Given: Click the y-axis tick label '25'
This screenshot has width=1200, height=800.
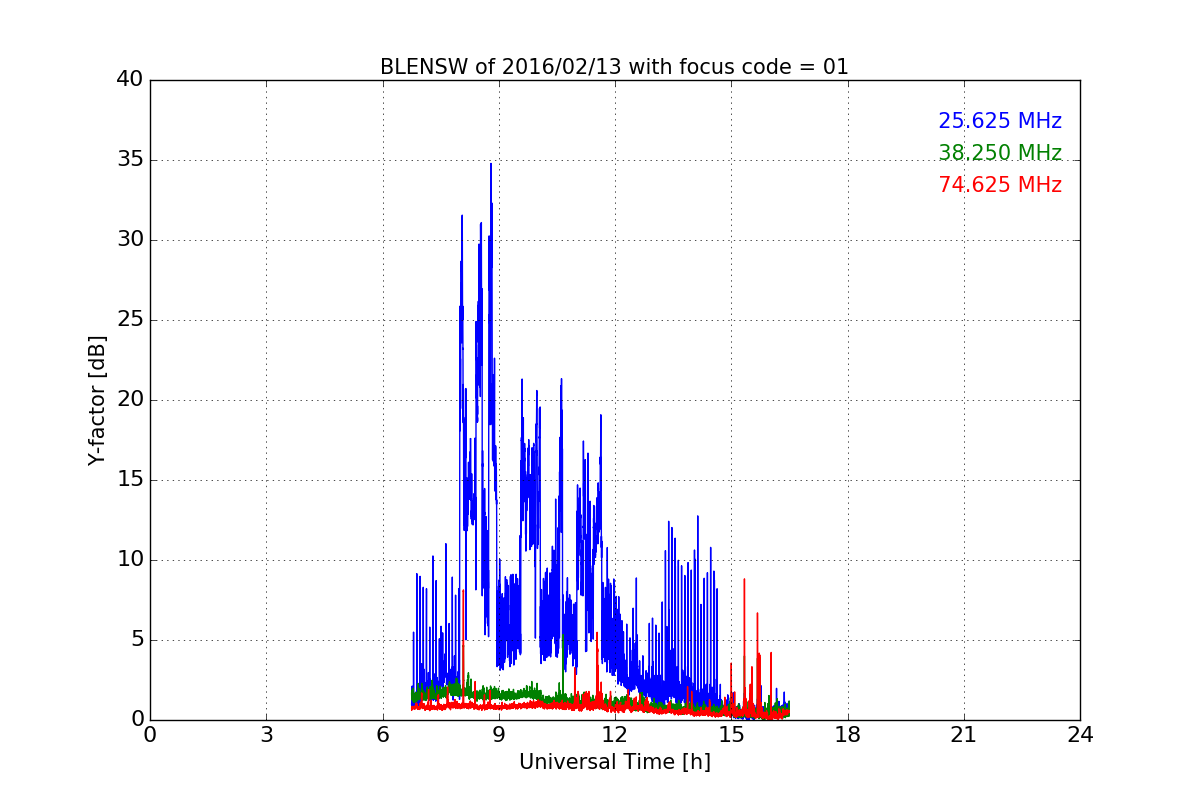Looking at the screenshot, I should pos(130,320).
